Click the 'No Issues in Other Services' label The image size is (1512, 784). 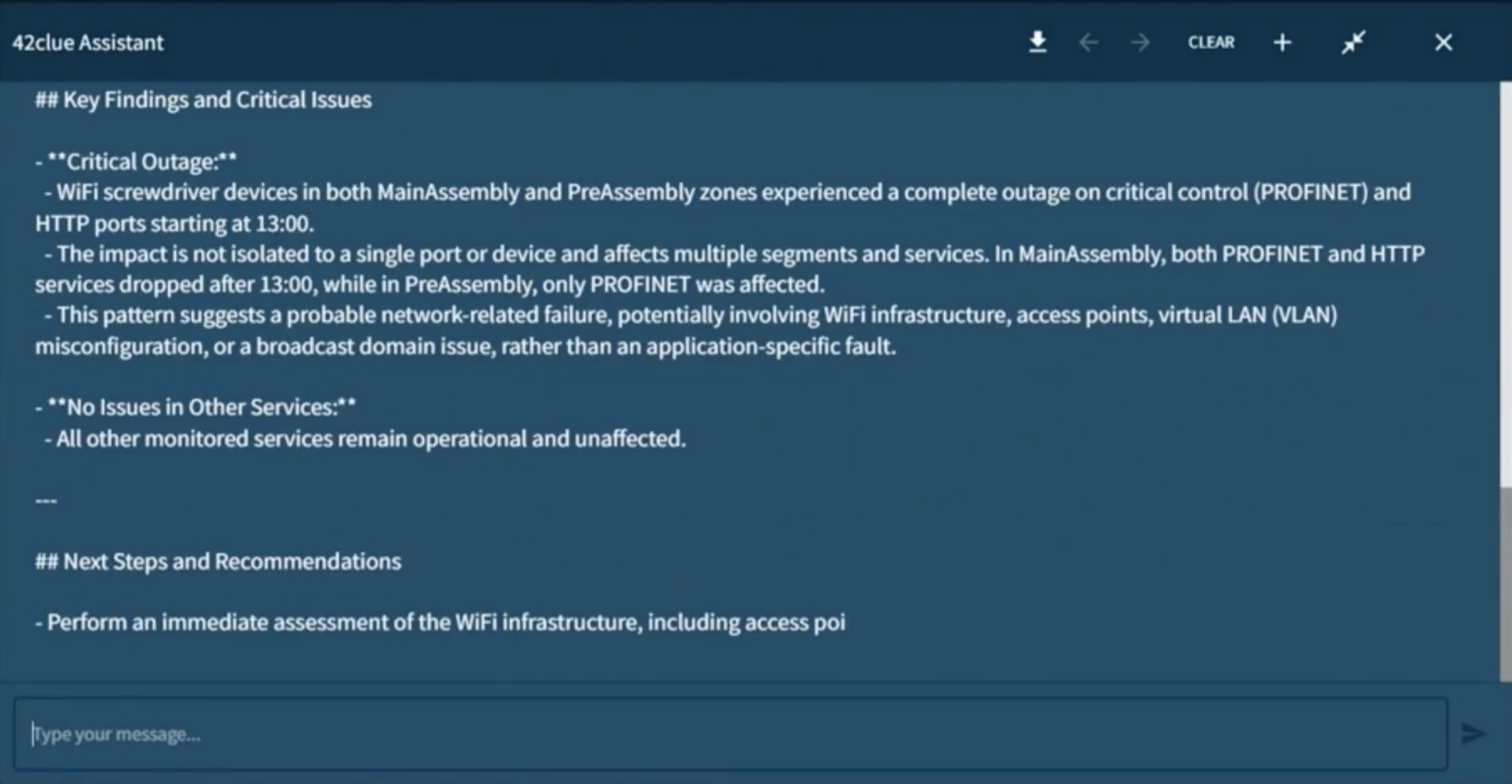click(x=201, y=407)
